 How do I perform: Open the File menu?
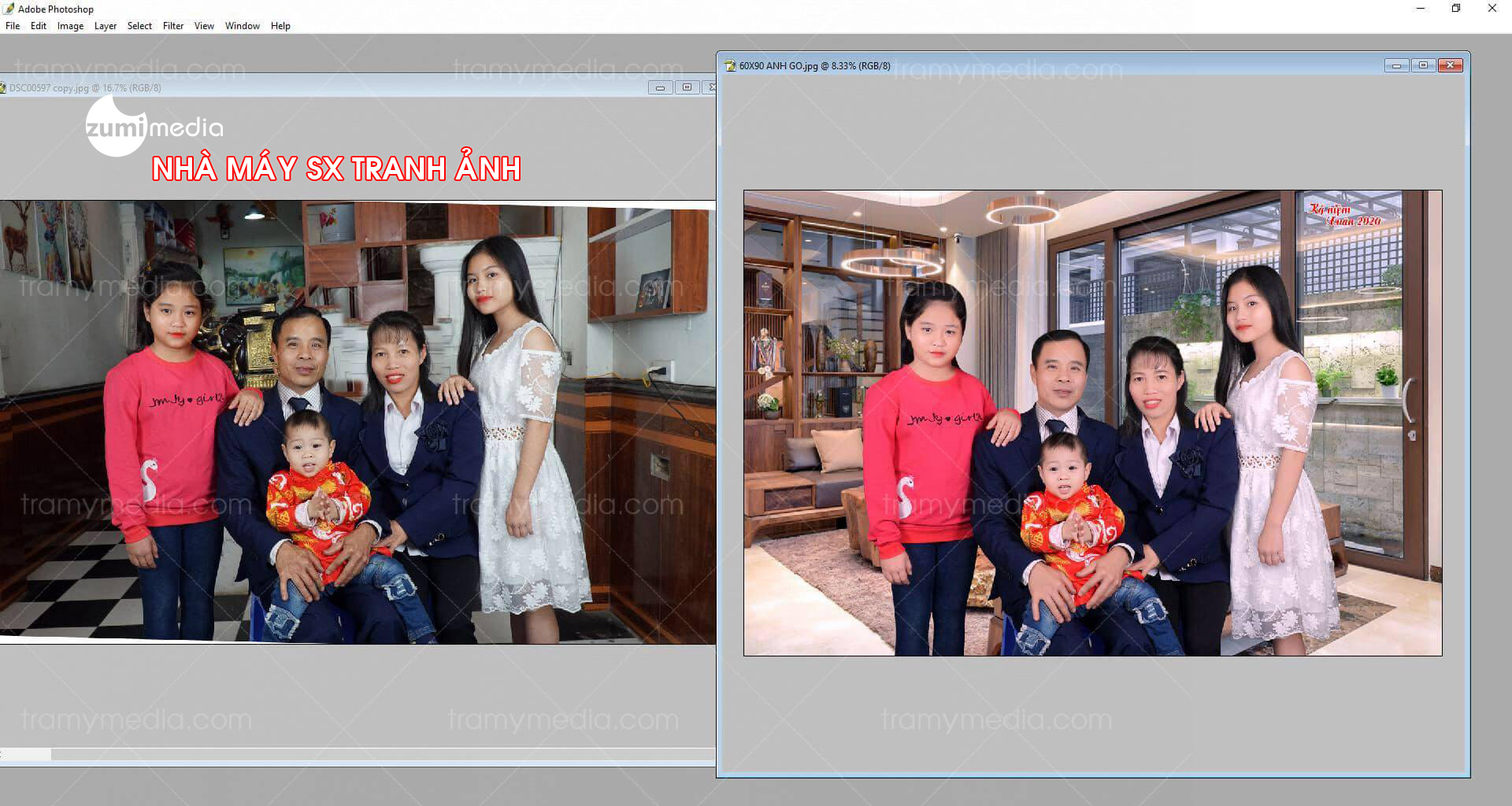(x=13, y=26)
